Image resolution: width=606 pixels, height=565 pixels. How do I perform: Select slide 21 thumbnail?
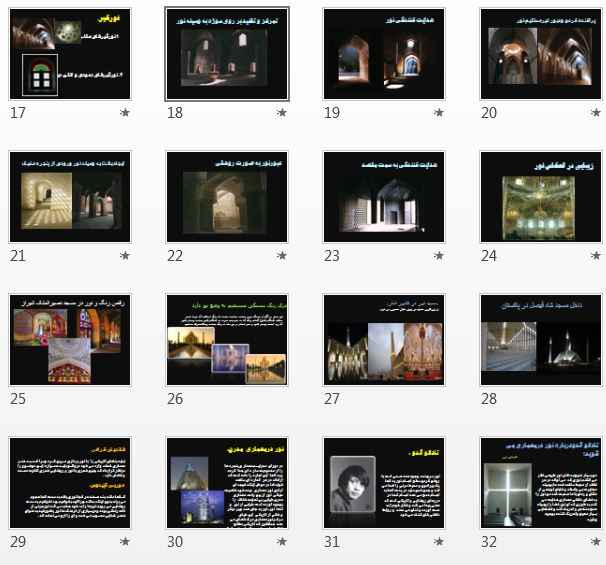[69, 197]
